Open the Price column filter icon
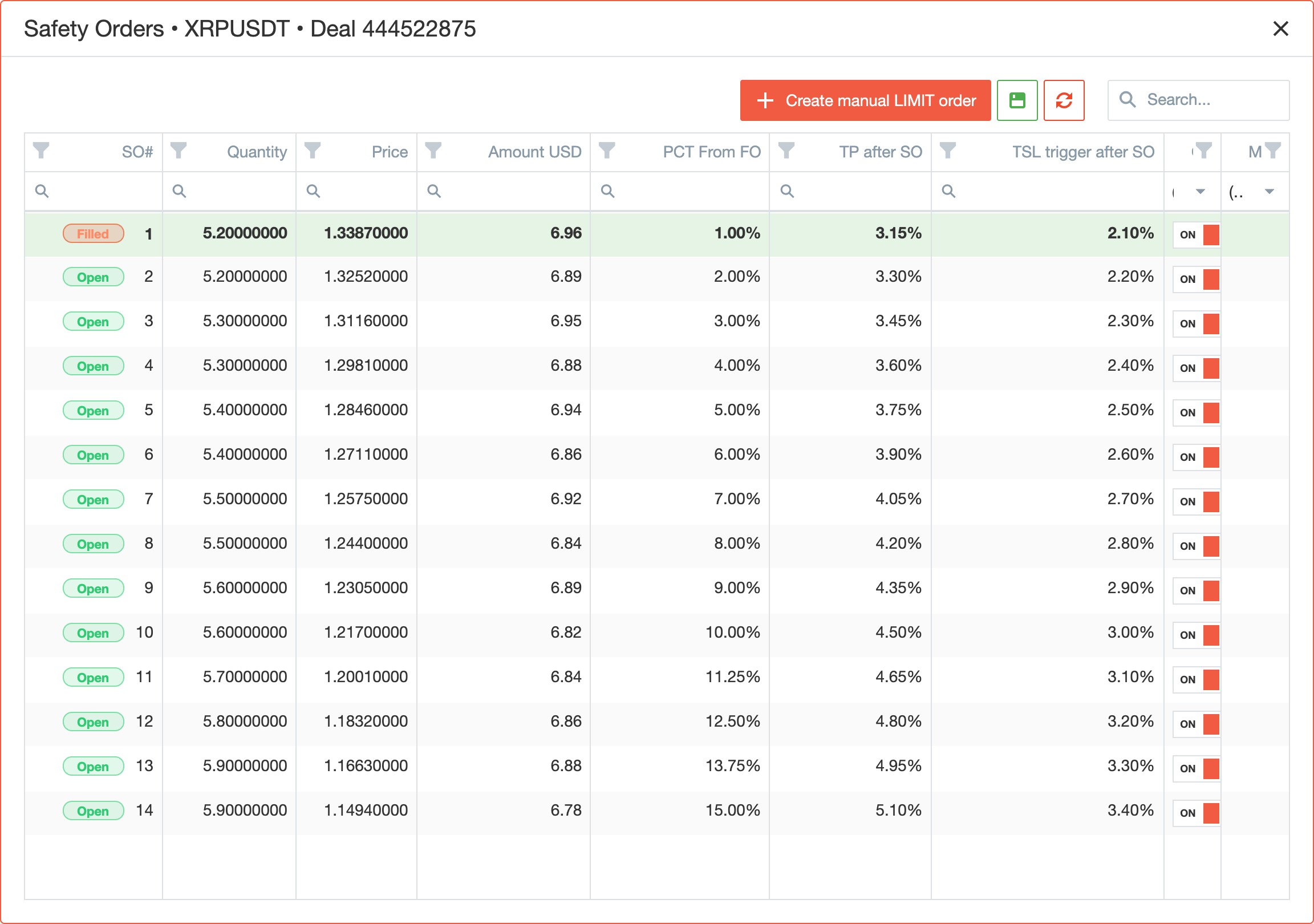Viewport: 1314px width, 924px height. pos(313,151)
